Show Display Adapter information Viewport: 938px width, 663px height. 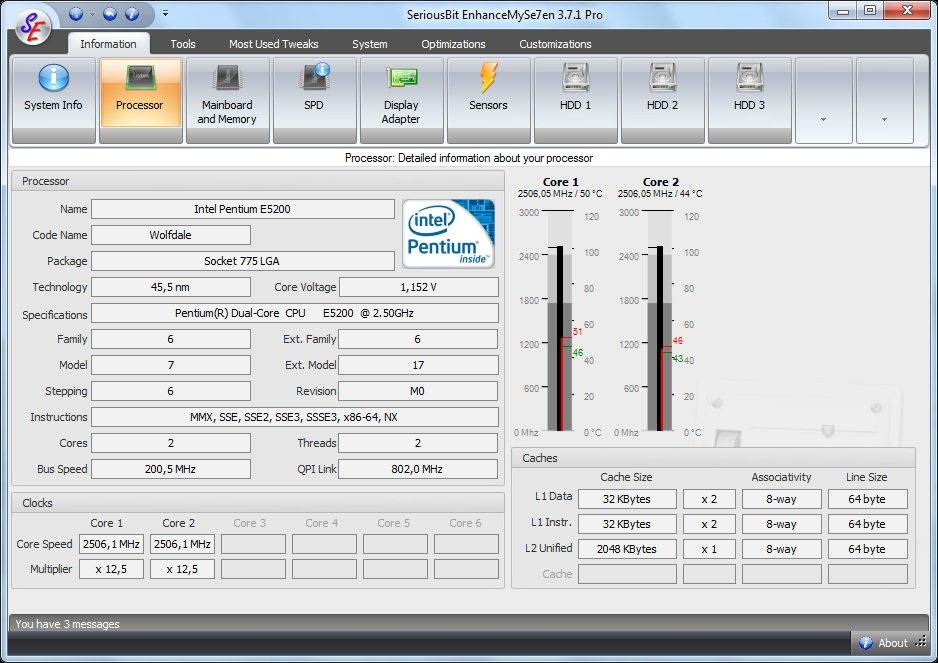[401, 99]
